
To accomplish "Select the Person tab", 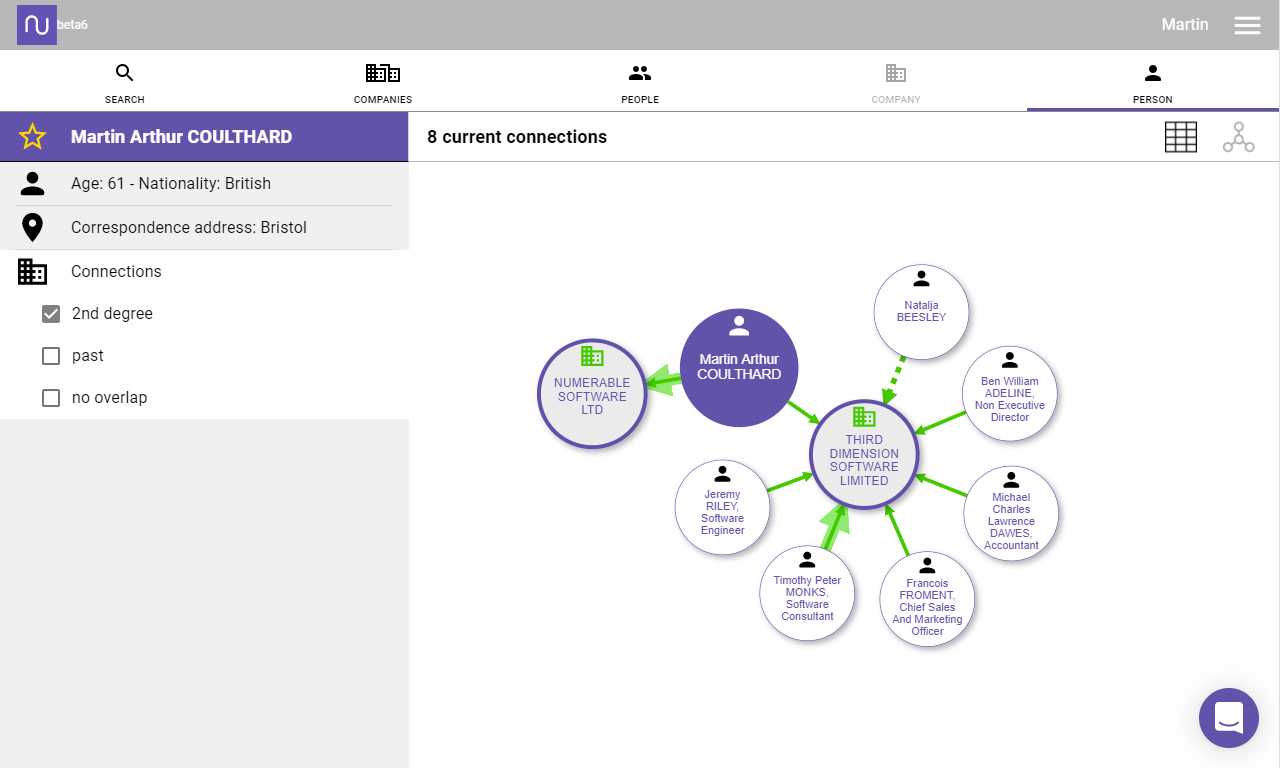I will 1153,82.
